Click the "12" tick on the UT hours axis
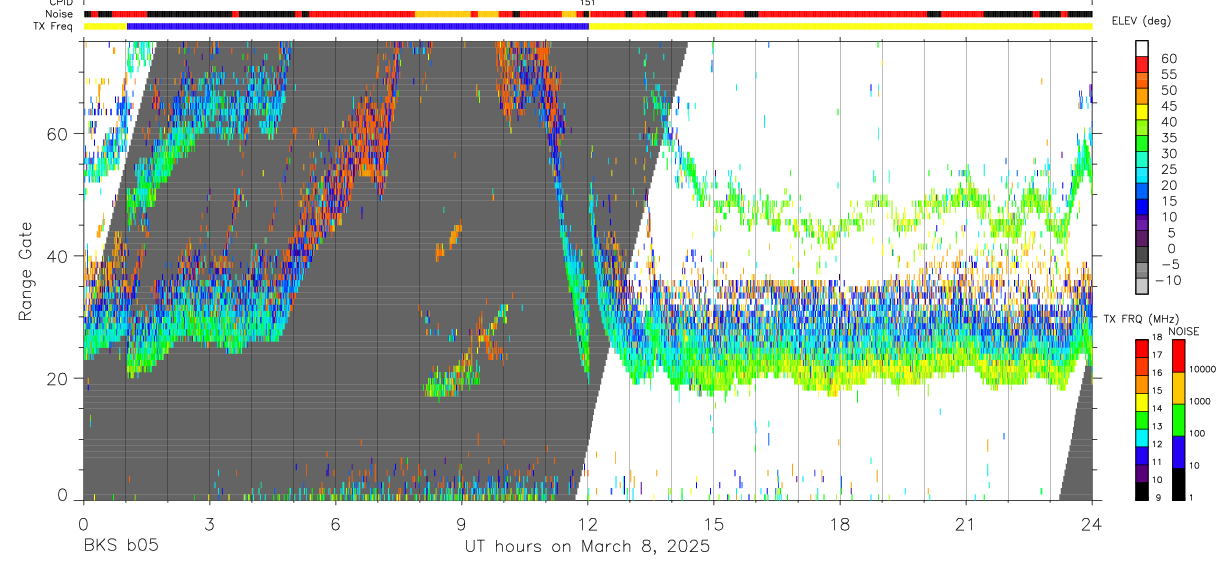The image size is (1228, 567). 588,524
